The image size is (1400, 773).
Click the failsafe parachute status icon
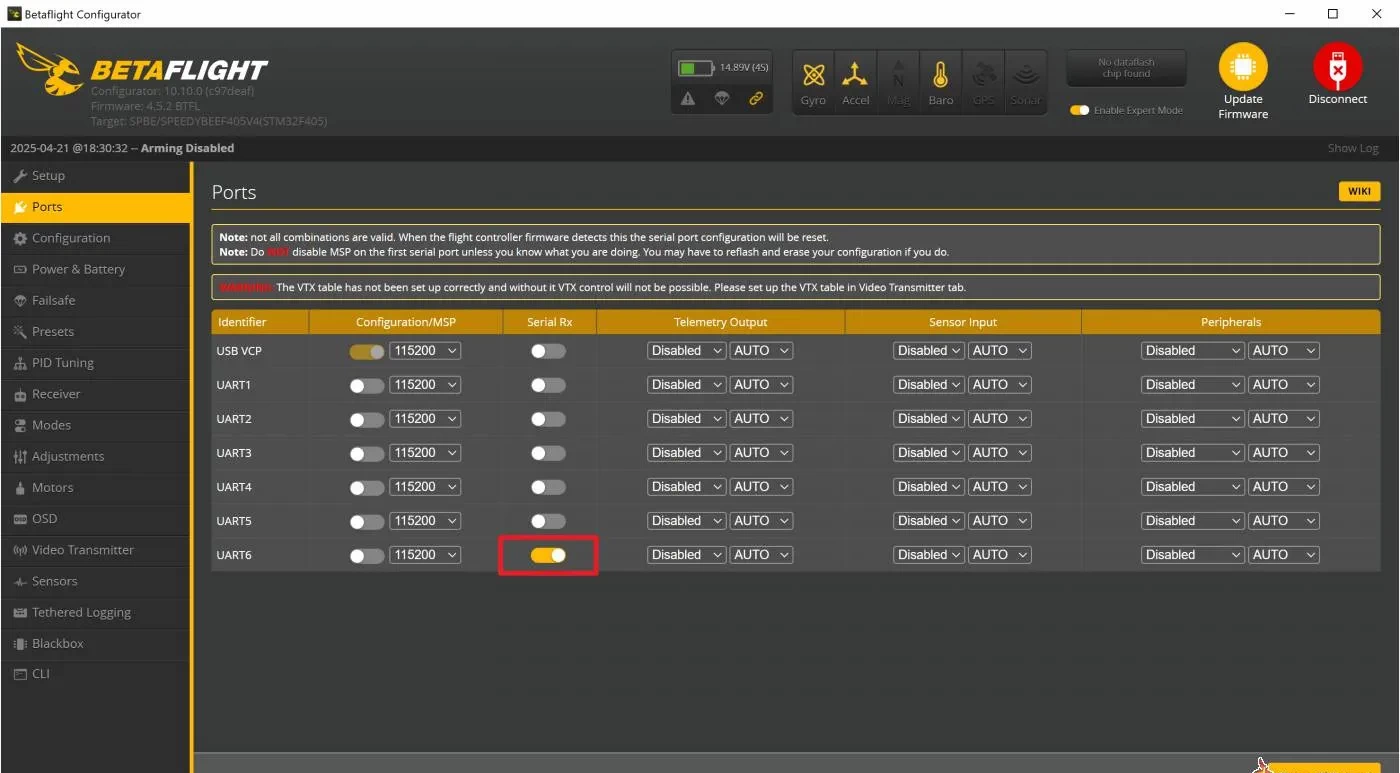[x=722, y=98]
